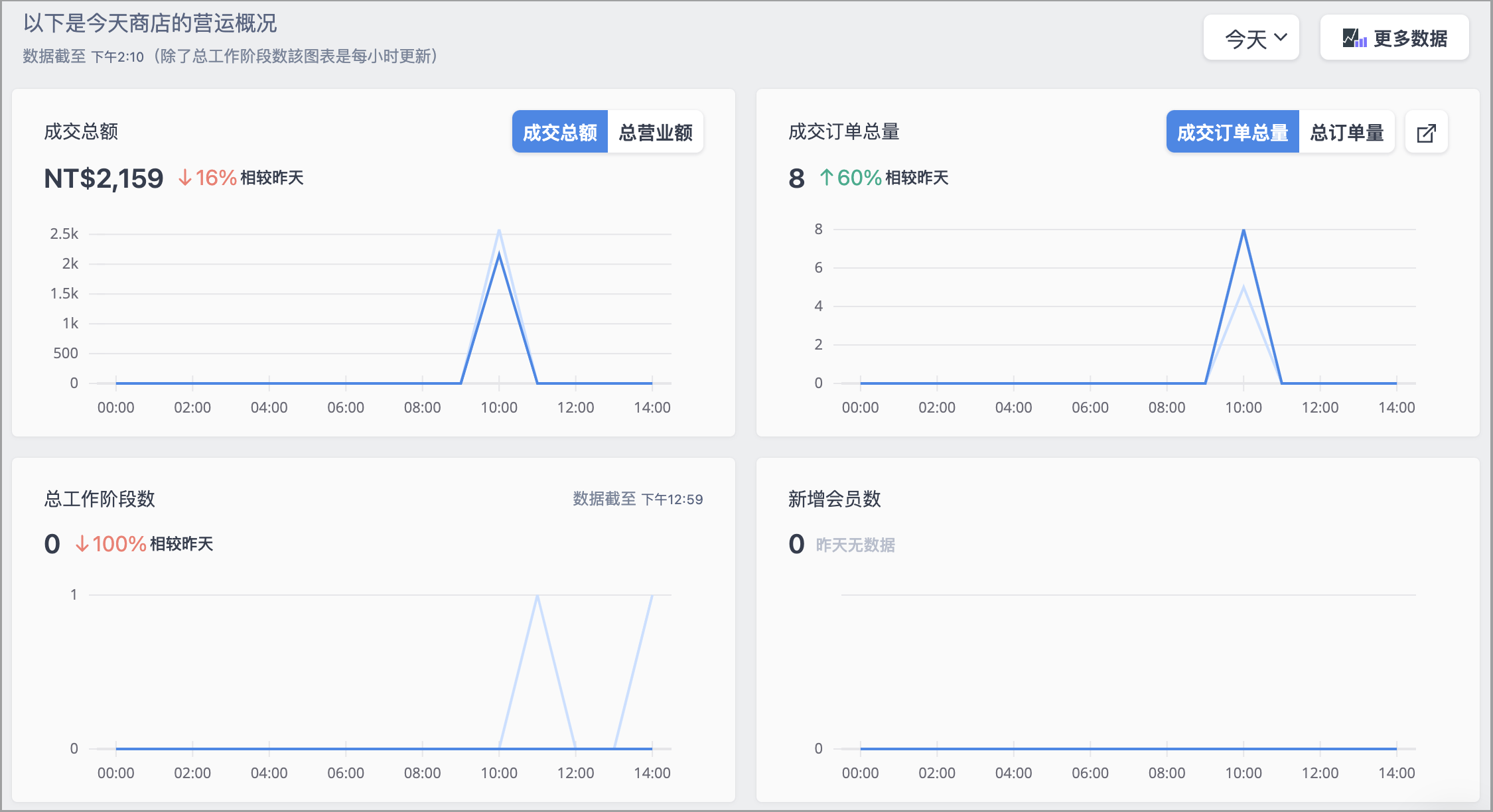This screenshot has width=1493, height=812.
Task: Open the 今天 date range dropdown
Action: 1251,38
